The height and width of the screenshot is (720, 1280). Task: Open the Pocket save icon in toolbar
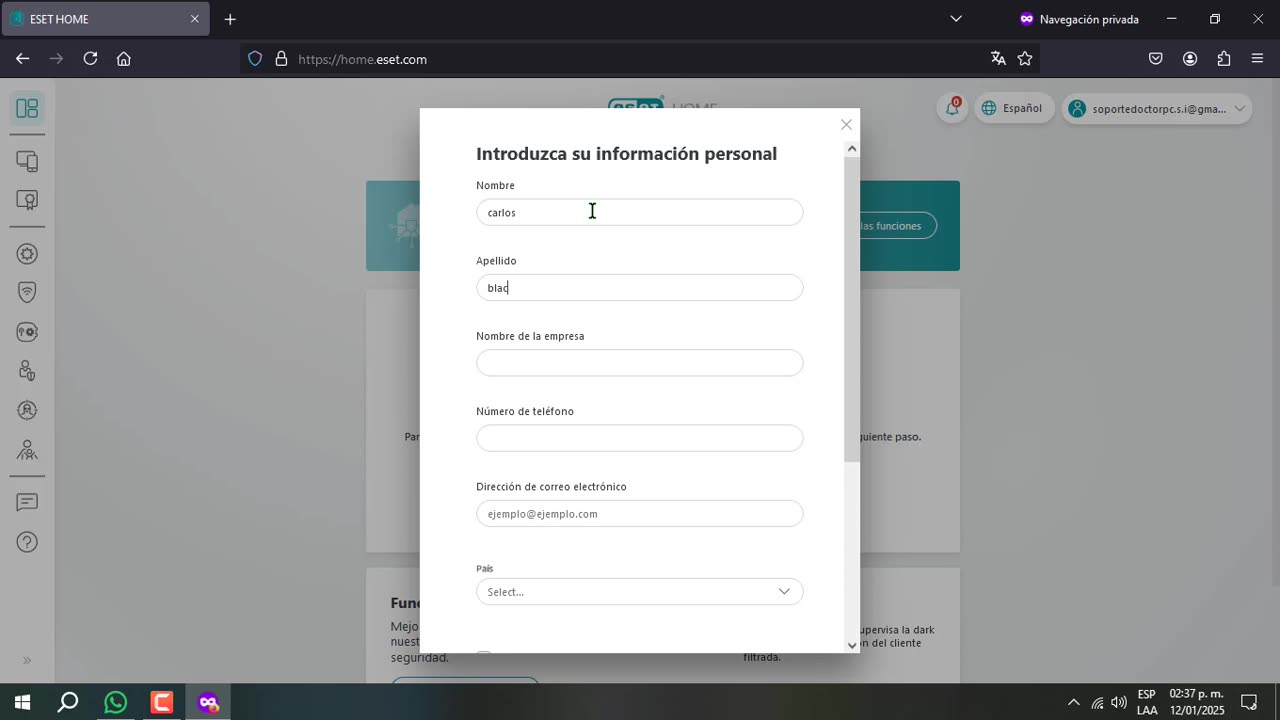[1156, 59]
